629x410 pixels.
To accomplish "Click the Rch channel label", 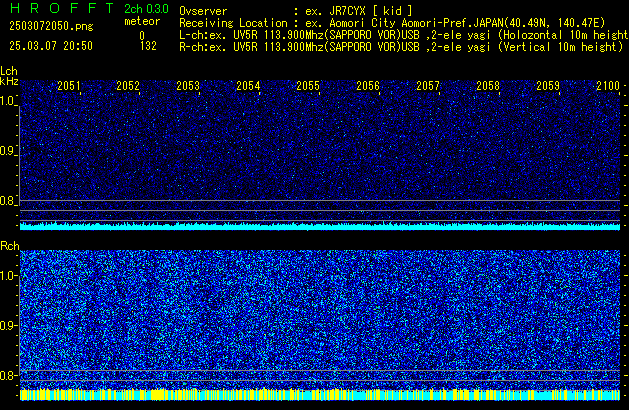I will pos(10,246).
